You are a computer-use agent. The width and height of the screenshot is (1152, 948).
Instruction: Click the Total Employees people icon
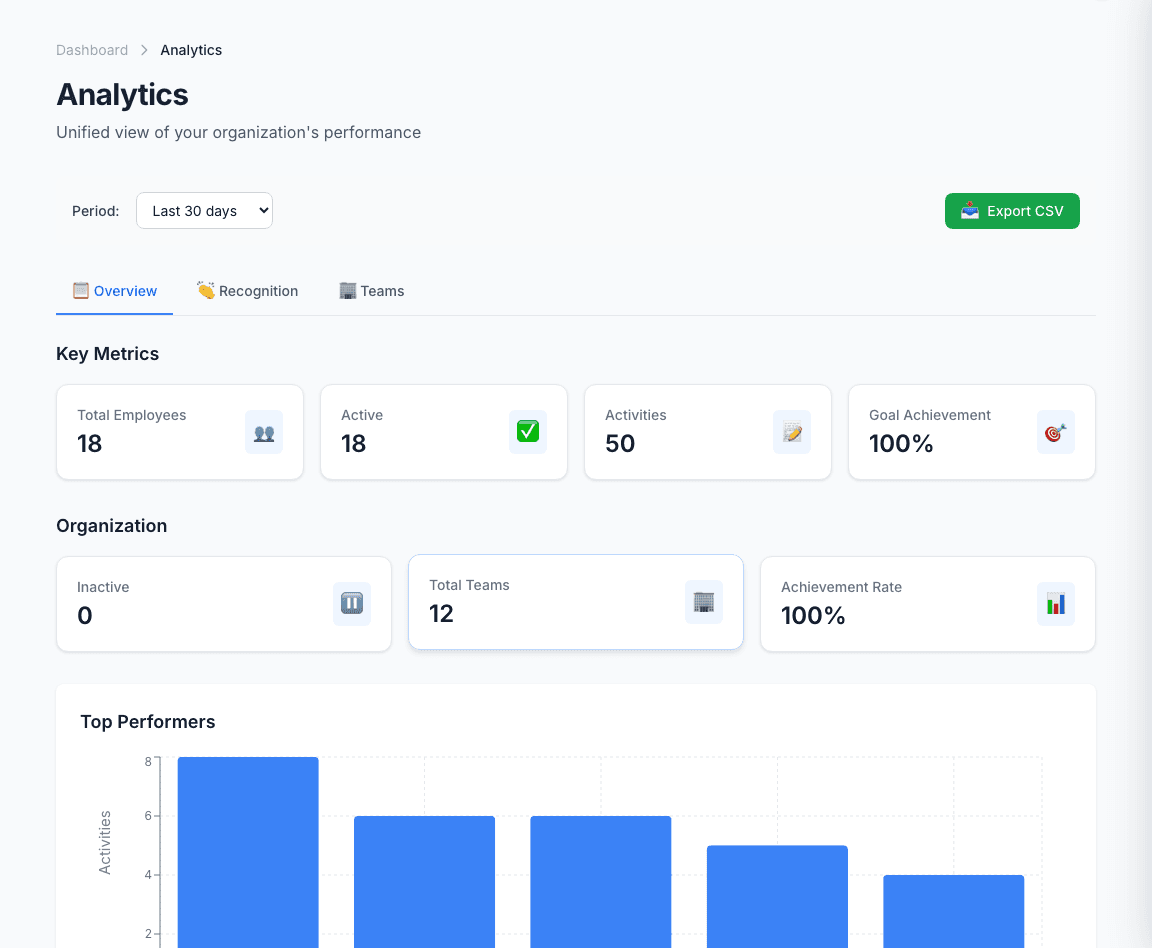(264, 432)
